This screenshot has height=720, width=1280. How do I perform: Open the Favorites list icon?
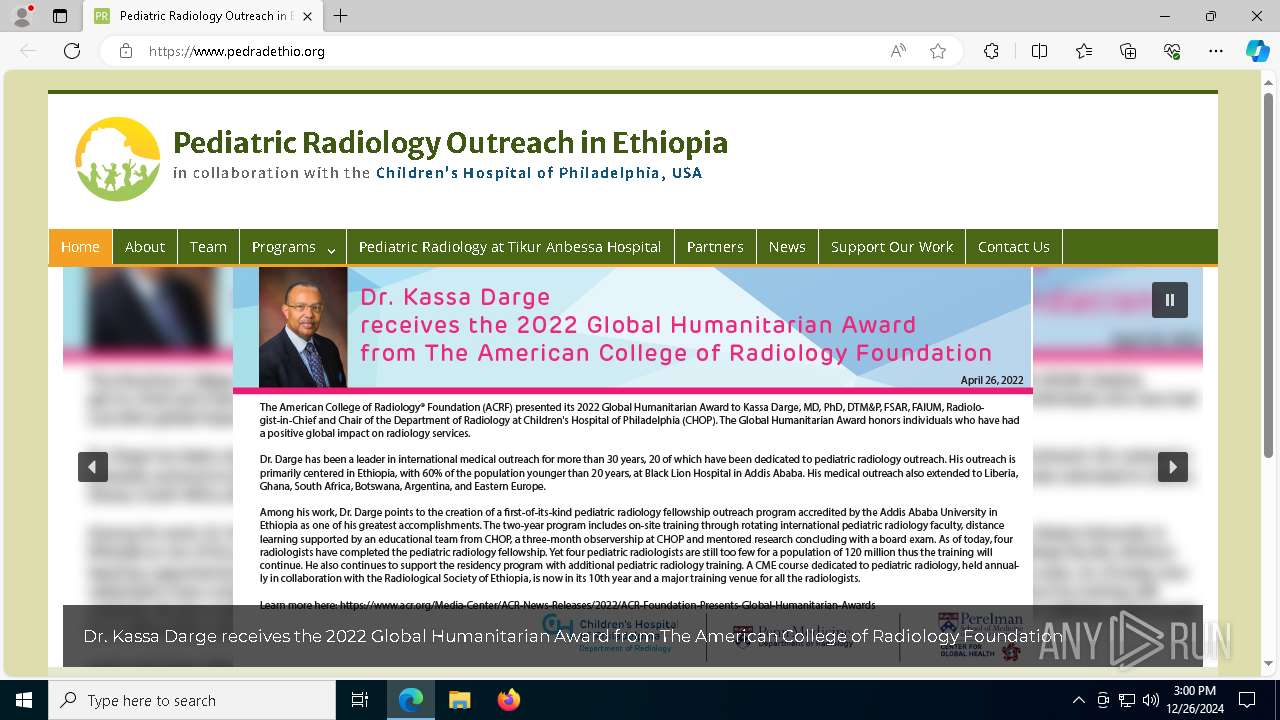pyautogui.click(x=1084, y=51)
